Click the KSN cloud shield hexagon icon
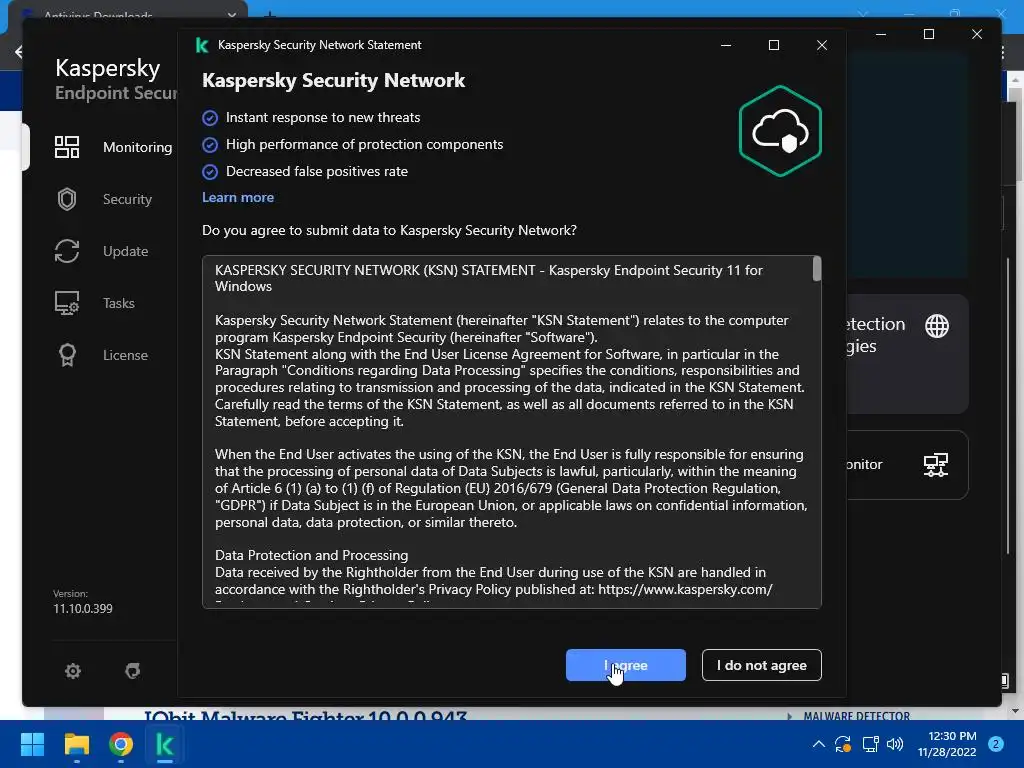Screen dimensions: 1024x768 coord(780,131)
